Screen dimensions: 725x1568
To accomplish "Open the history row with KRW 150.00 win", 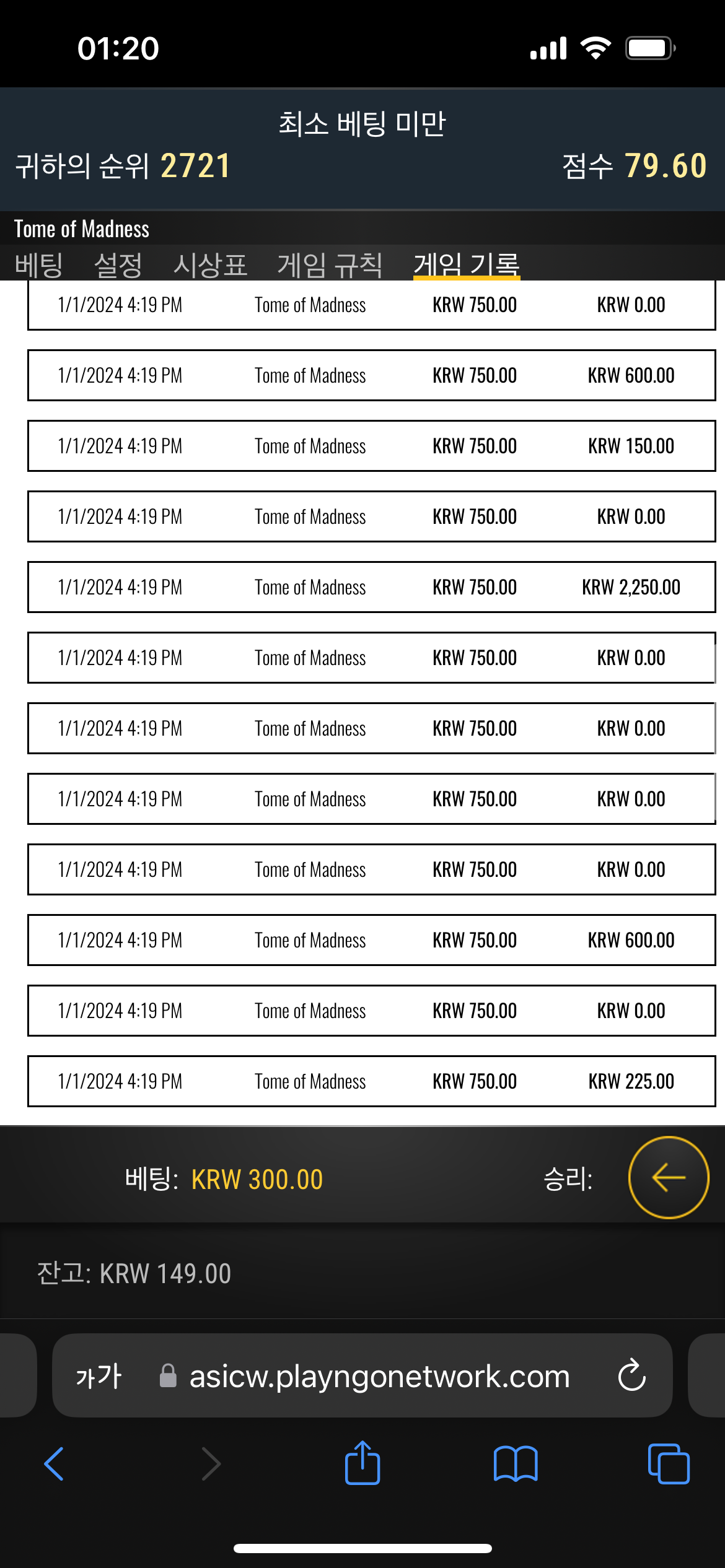I will (372, 446).
